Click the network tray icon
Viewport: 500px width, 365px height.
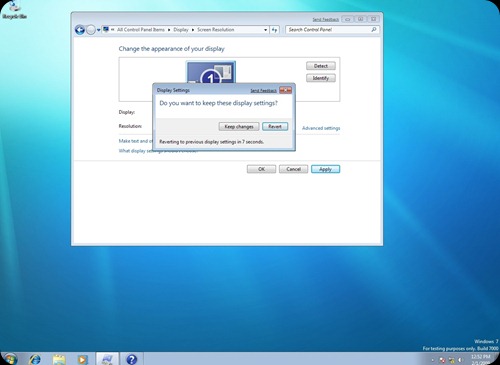pyautogui.click(x=452, y=360)
